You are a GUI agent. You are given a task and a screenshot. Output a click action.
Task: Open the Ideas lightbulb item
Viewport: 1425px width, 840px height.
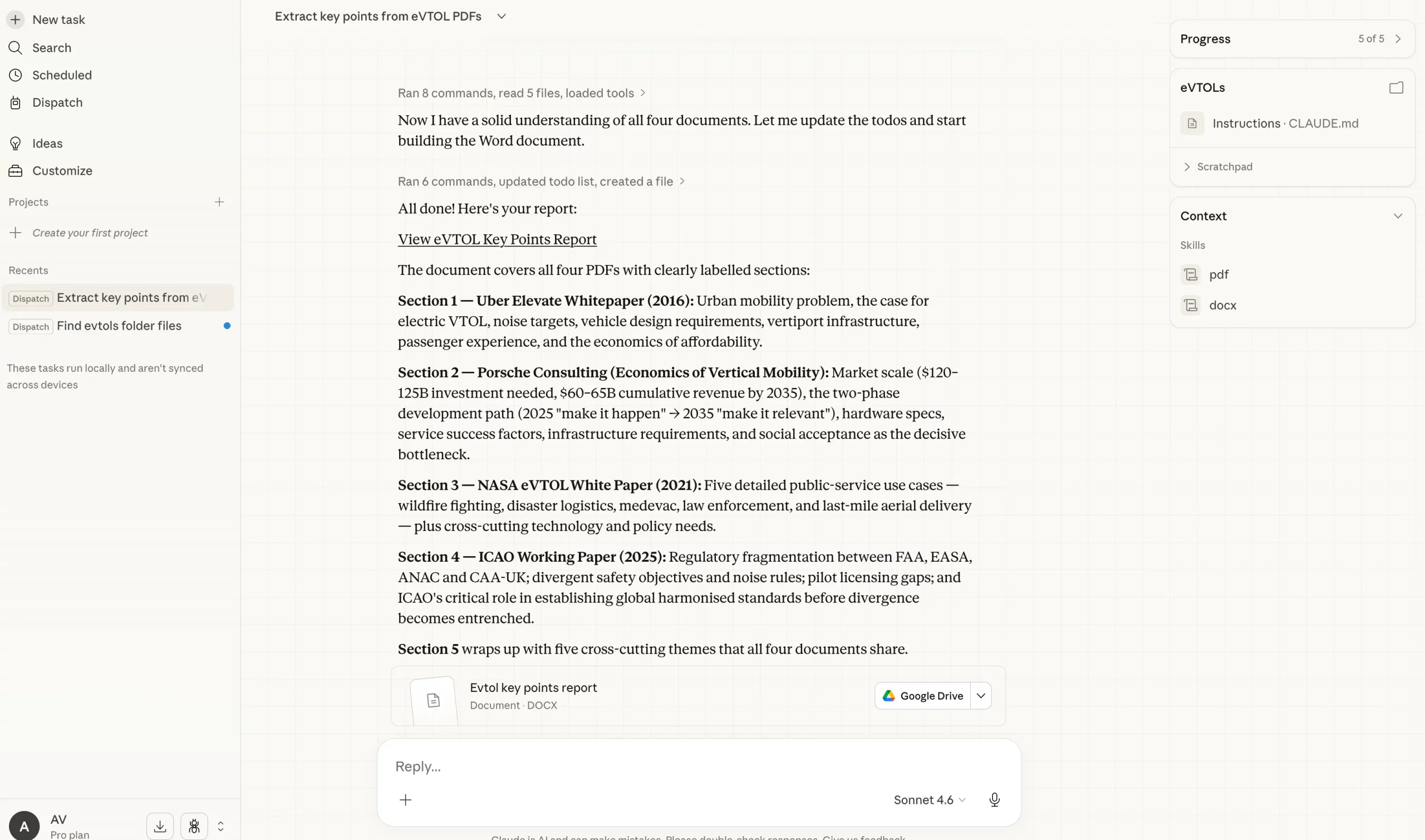click(46, 144)
